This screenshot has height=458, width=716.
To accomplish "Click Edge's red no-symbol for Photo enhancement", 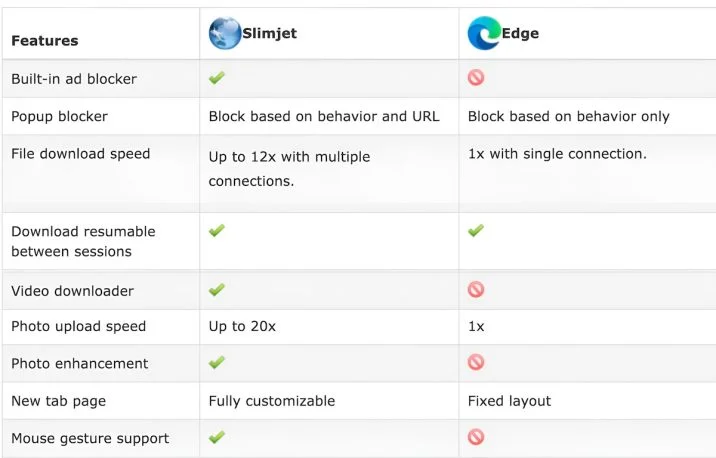I will pyautogui.click(x=476, y=362).
